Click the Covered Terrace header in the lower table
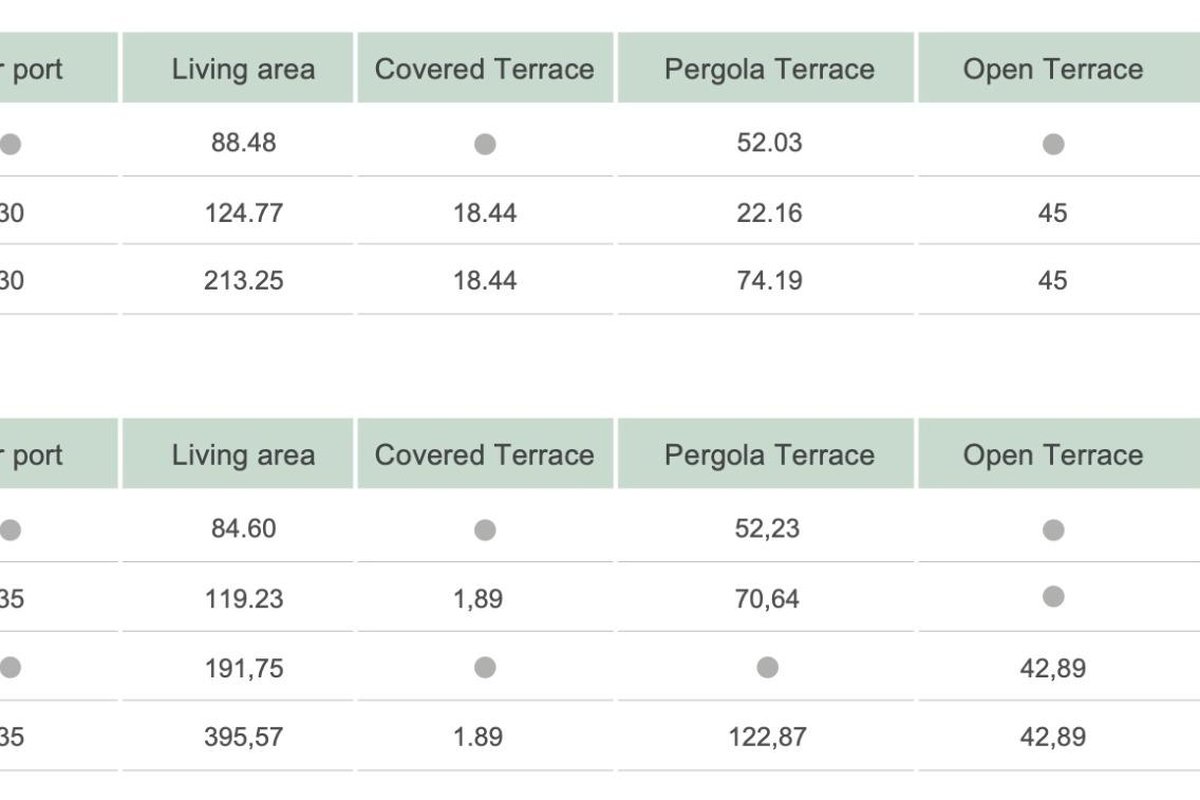Image resolution: width=1200 pixels, height=800 pixels. (485, 455)
